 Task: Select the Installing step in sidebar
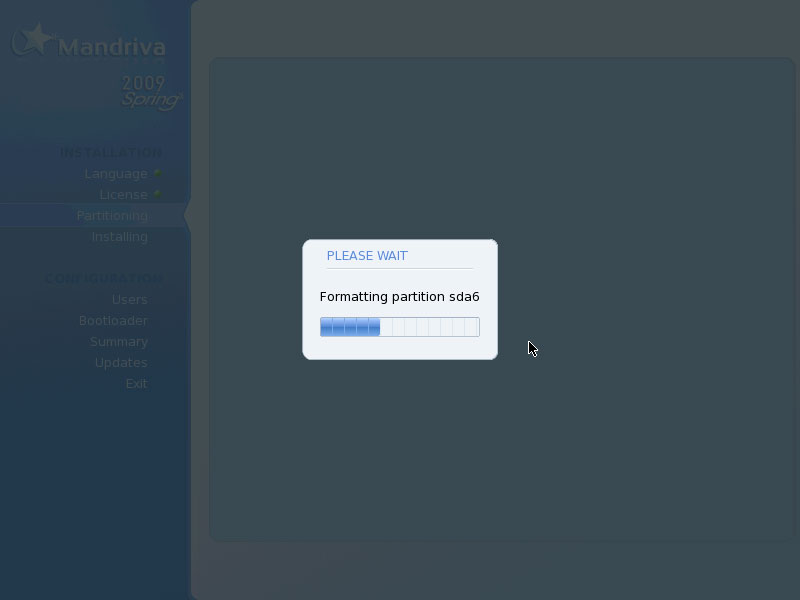(119, 237)
